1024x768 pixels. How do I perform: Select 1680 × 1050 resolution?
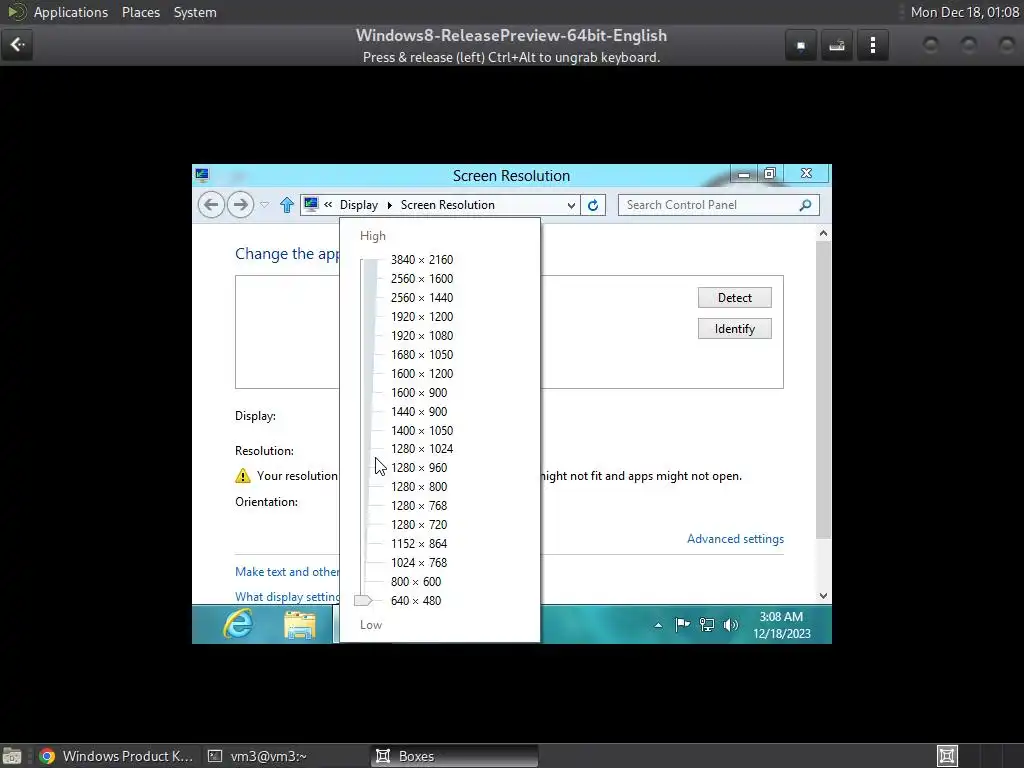422,355
